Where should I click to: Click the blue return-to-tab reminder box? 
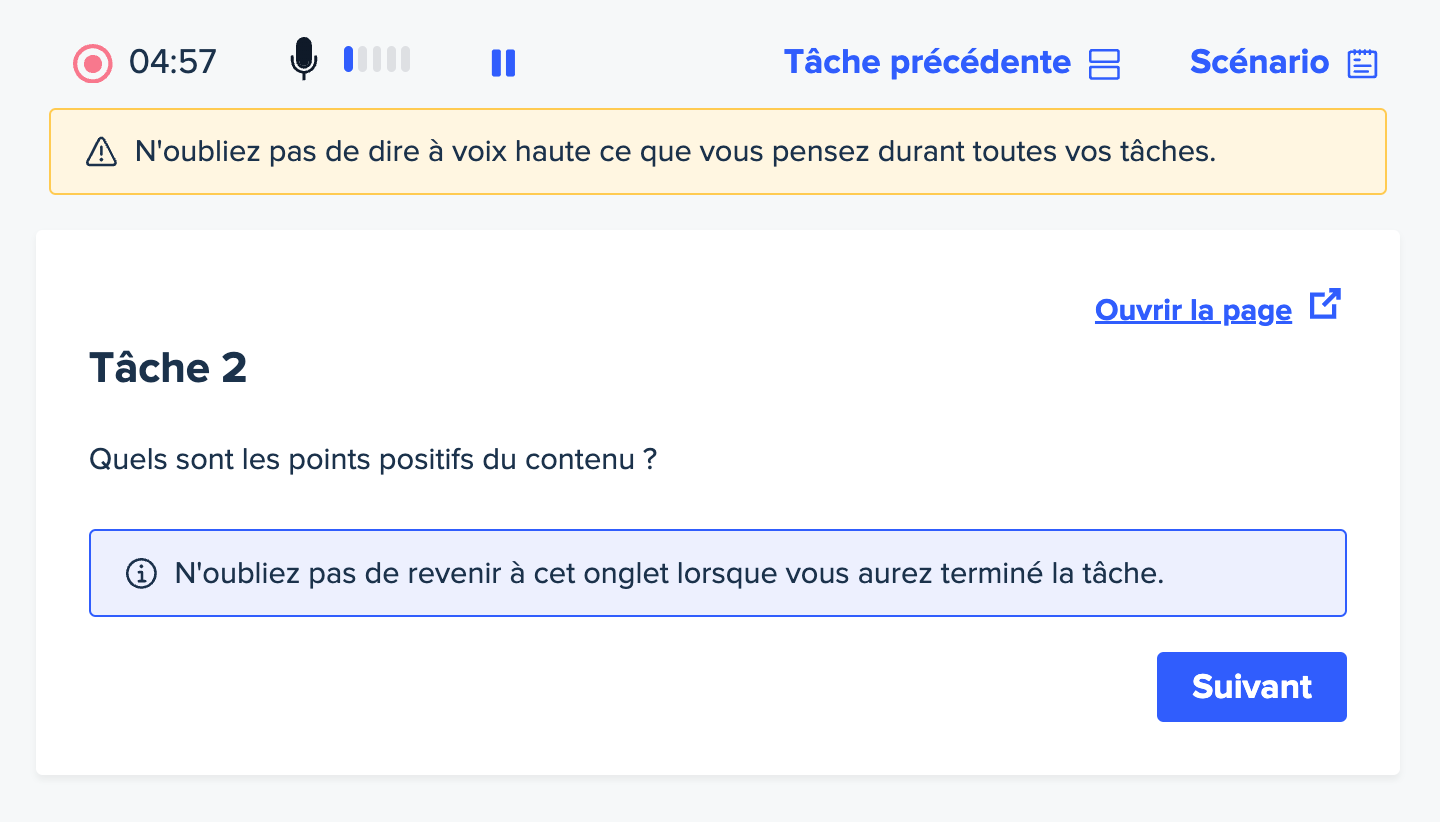point(718,573)
